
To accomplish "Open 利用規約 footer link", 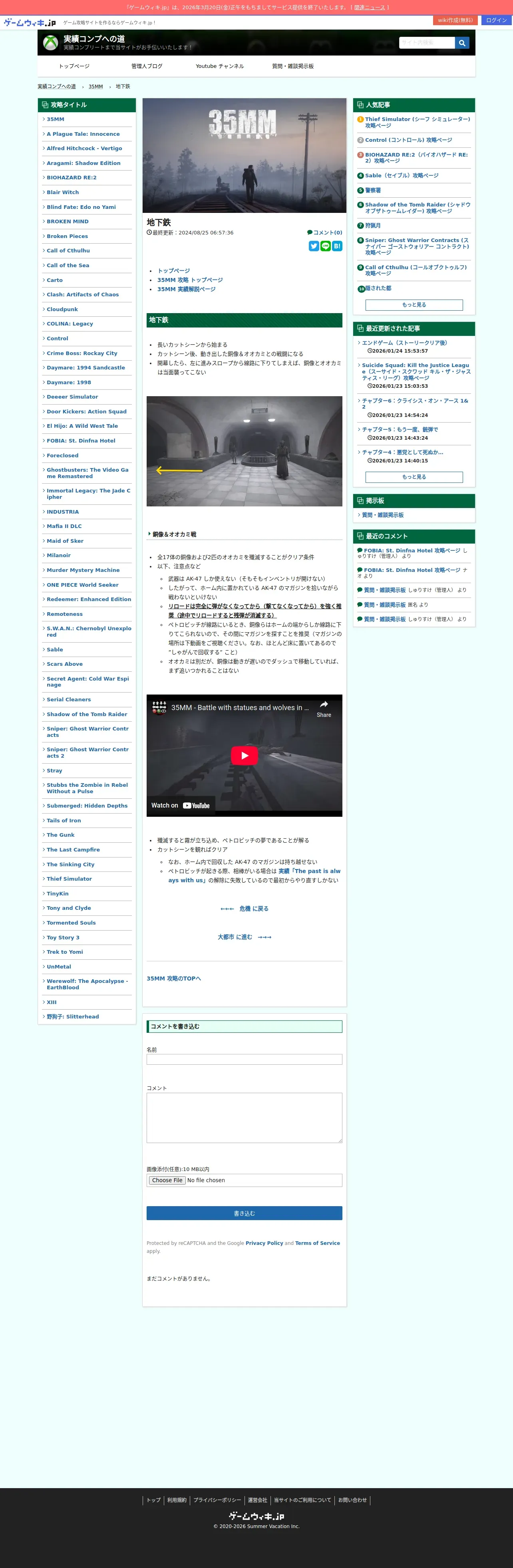I will tap(177, 1500).
